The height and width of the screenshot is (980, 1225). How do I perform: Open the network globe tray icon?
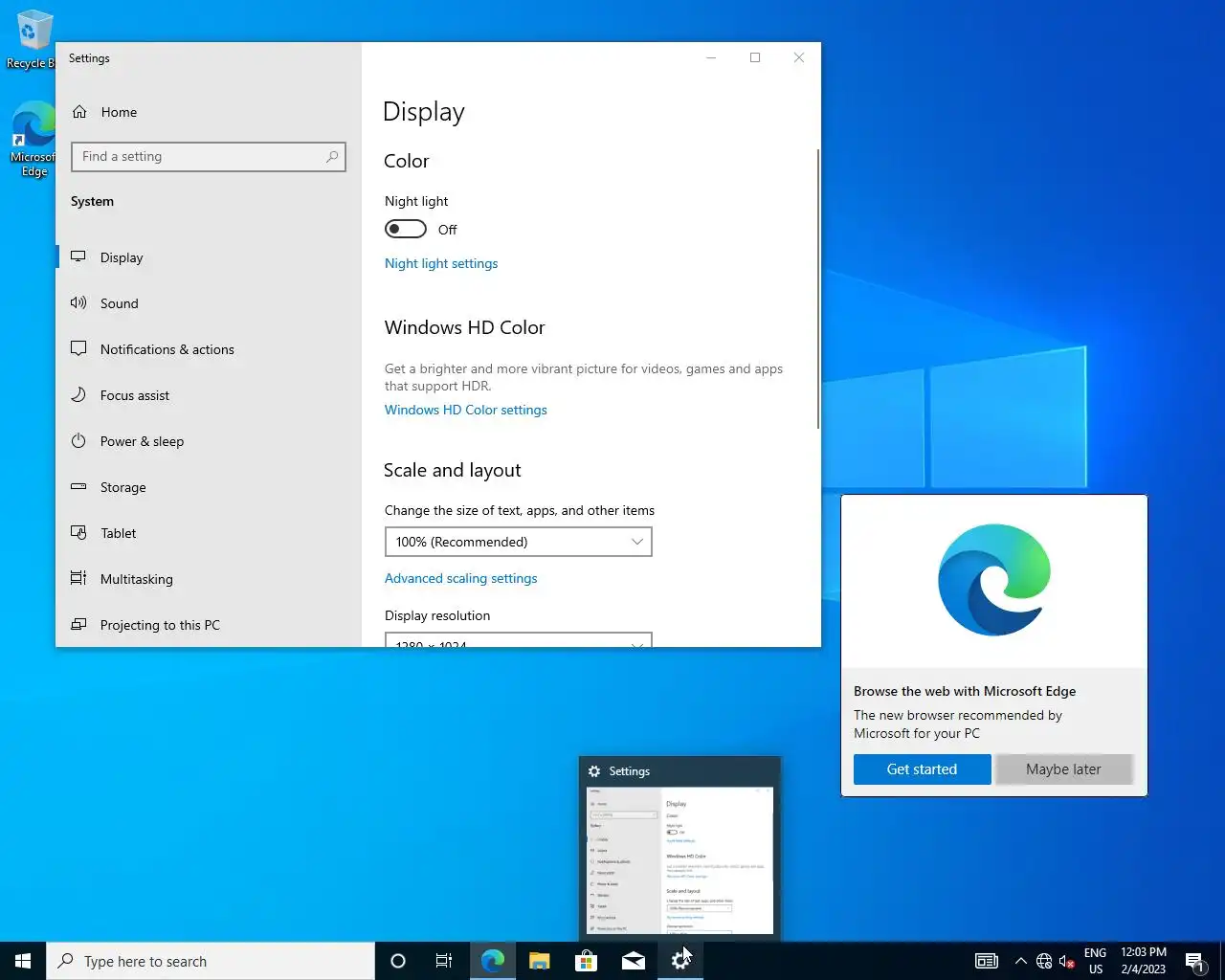[1044, 961]
